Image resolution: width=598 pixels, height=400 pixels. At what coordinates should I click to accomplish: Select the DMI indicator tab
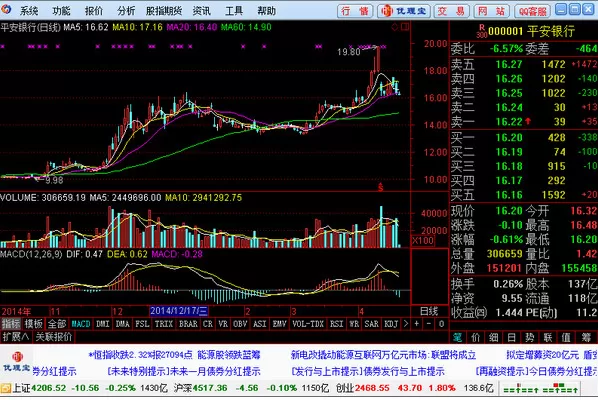pos(103,324)
